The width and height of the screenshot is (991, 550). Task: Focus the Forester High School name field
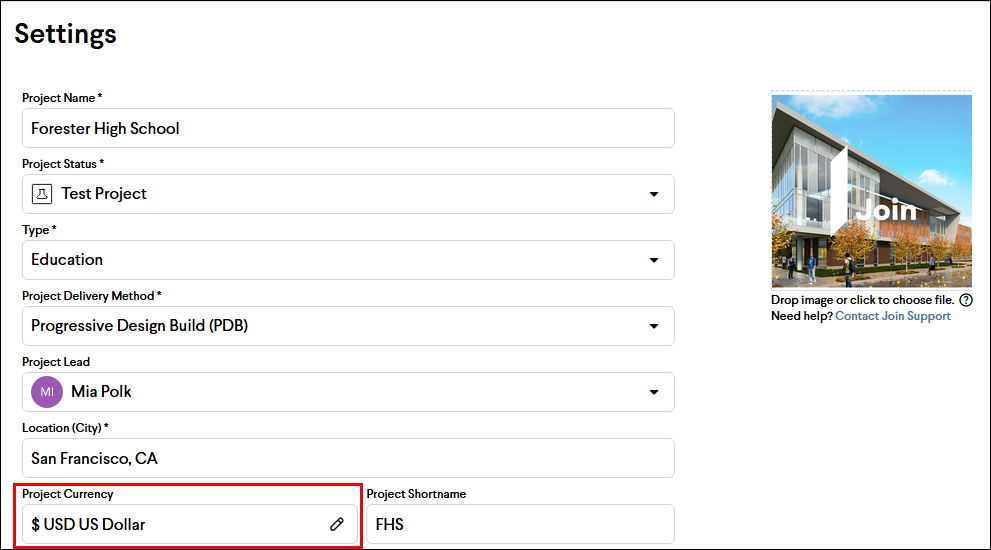pyautogui.click(x=348, y=128)
